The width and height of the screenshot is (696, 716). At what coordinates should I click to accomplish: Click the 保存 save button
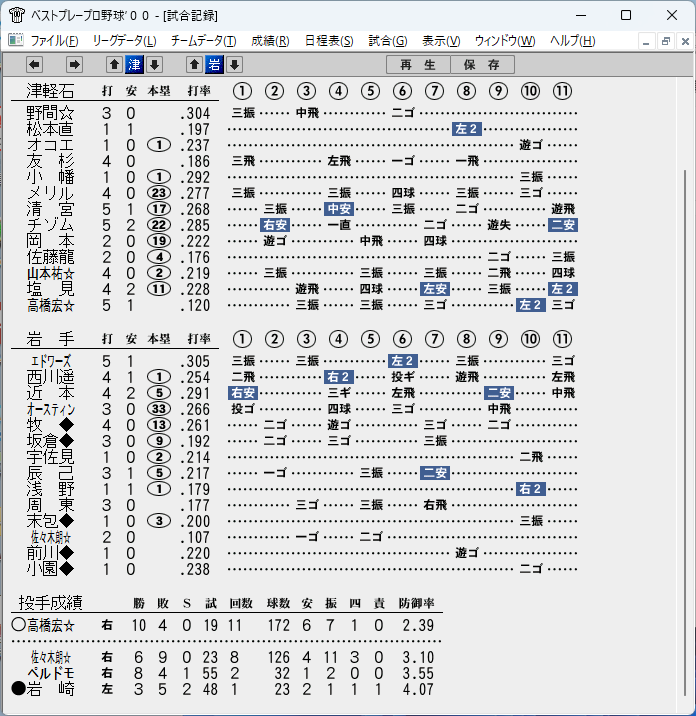[482, 64]
